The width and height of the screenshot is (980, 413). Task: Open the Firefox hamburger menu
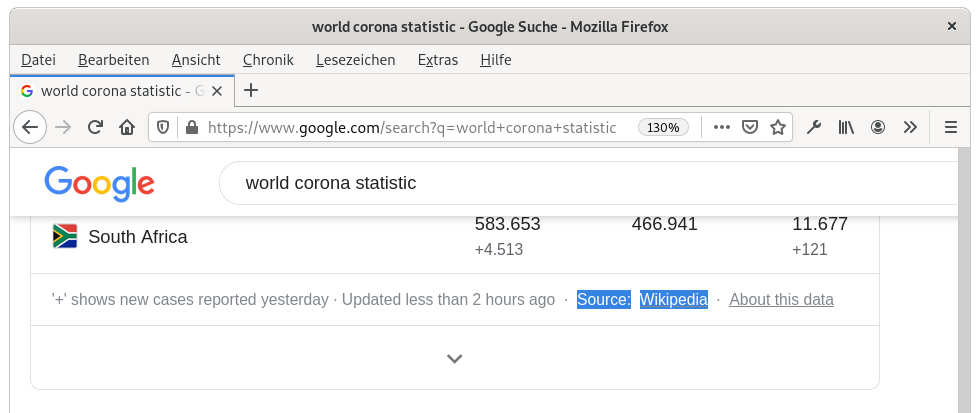click(x=950, y=127)
